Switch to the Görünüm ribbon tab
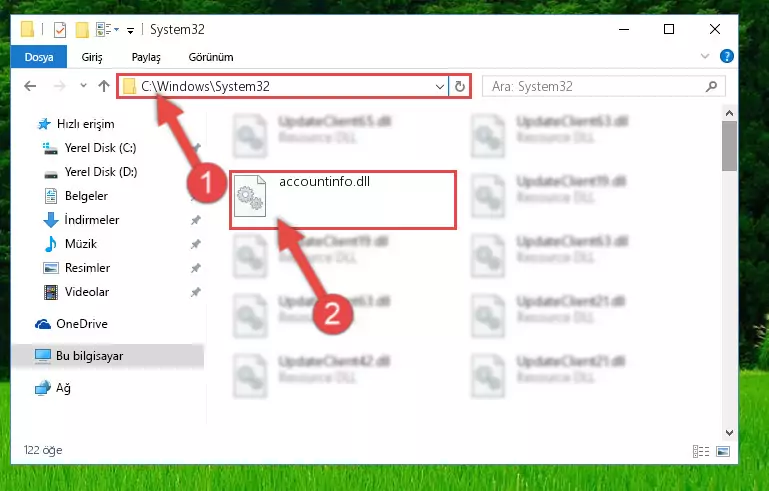Image resolution: width=769 pixels, height=491 pixels. (x=211, y=57)
